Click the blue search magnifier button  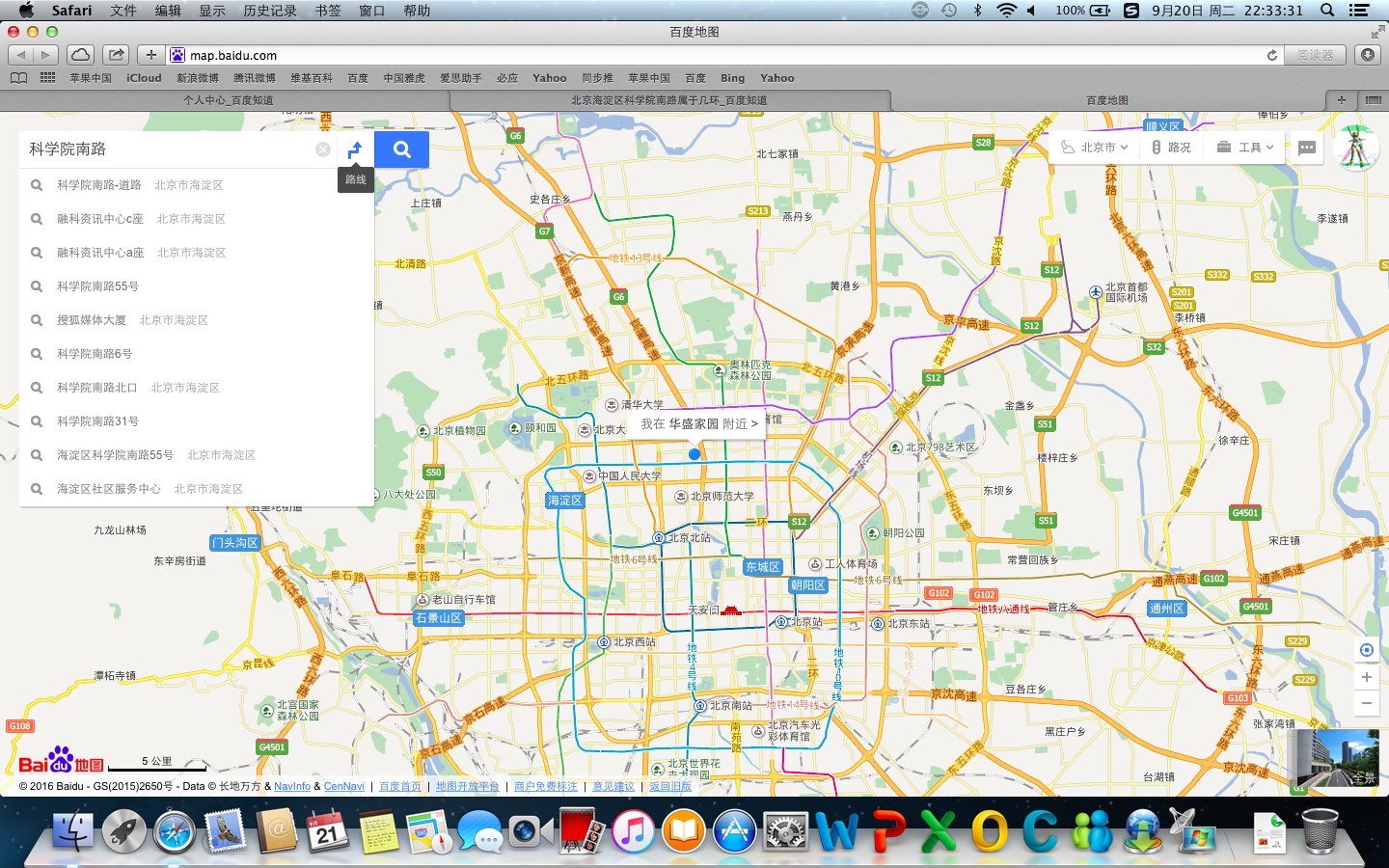(x=401, y=149)
